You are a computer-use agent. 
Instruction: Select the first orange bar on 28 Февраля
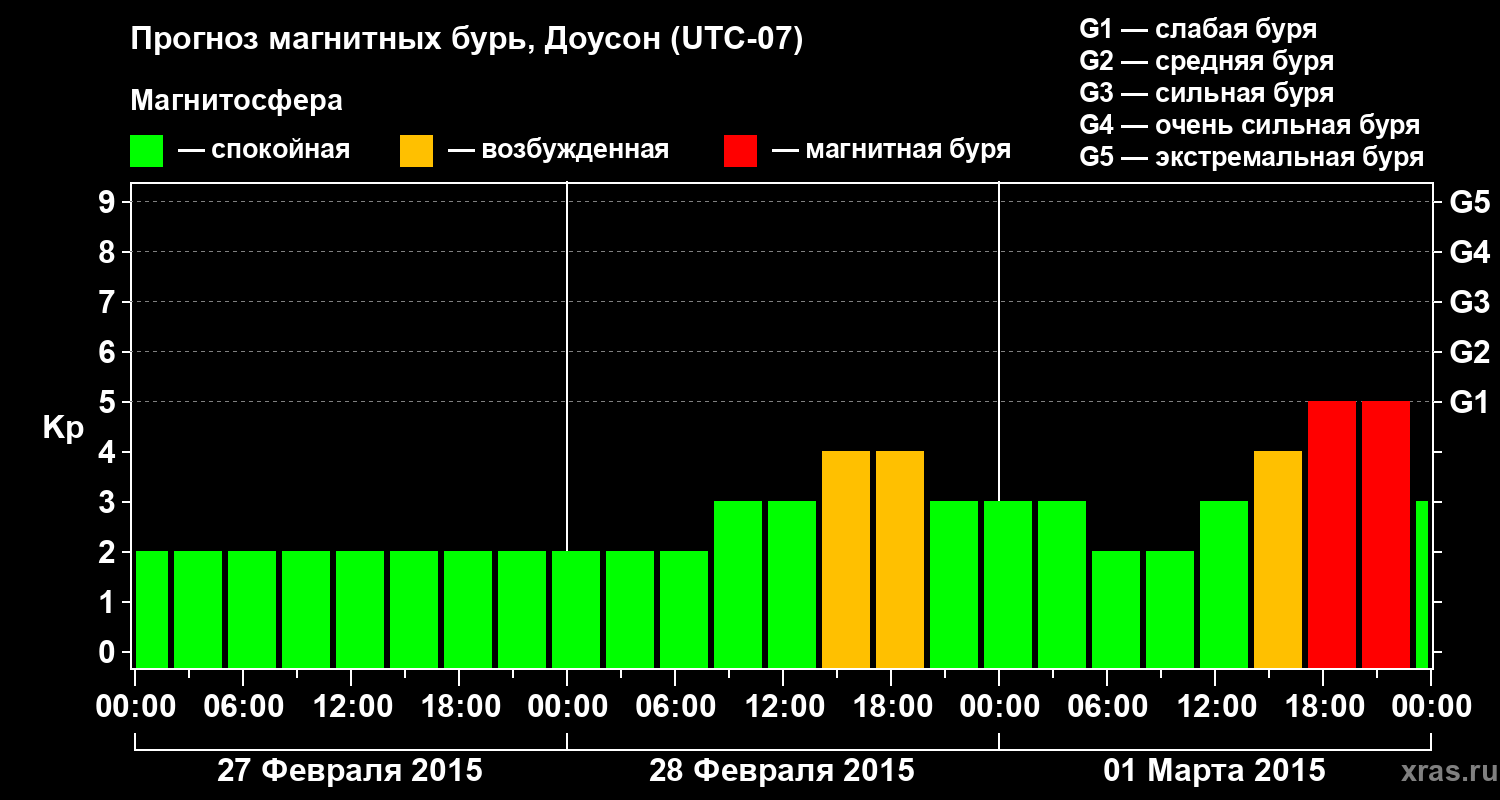click(846, 560)
